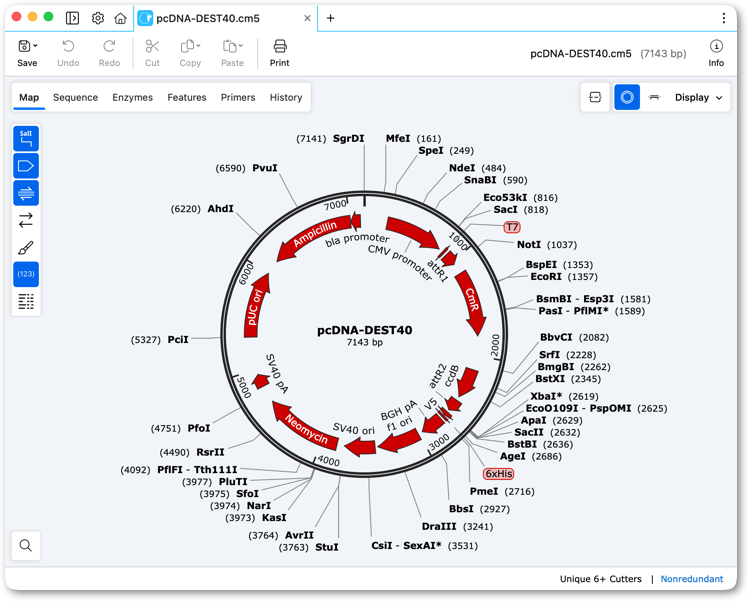Click the Copy toolbar icon
The width and height of the screenshot is (748, 601).
(x=187, y=46)
